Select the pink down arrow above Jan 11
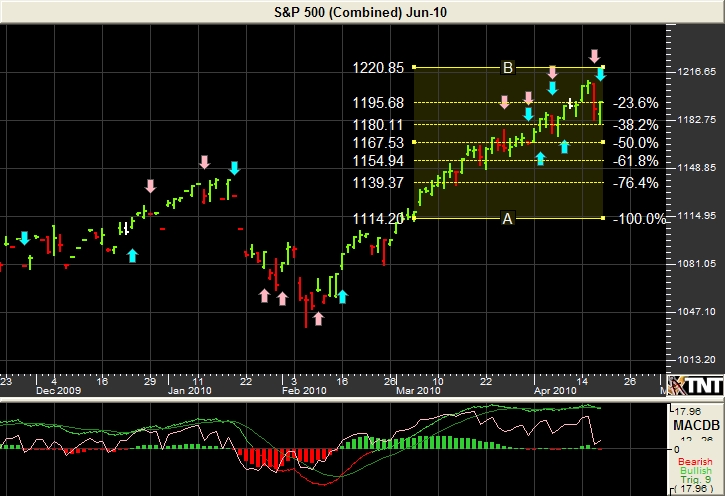The image size is (725, 496). tap(204, 162)
